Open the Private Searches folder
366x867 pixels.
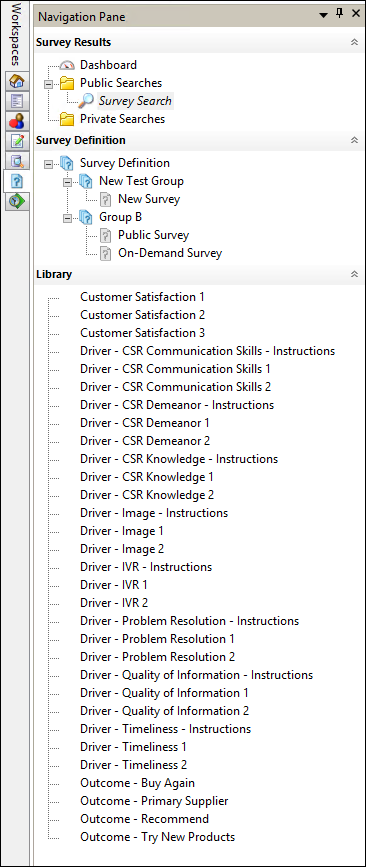[122, 119]
